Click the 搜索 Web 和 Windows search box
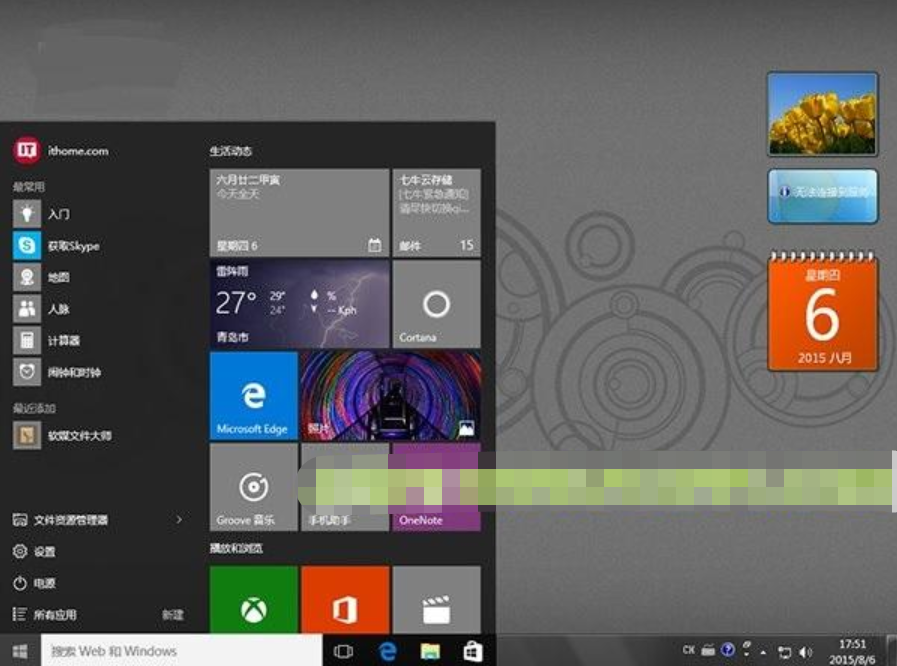897x666 pixels. (180, 651)
